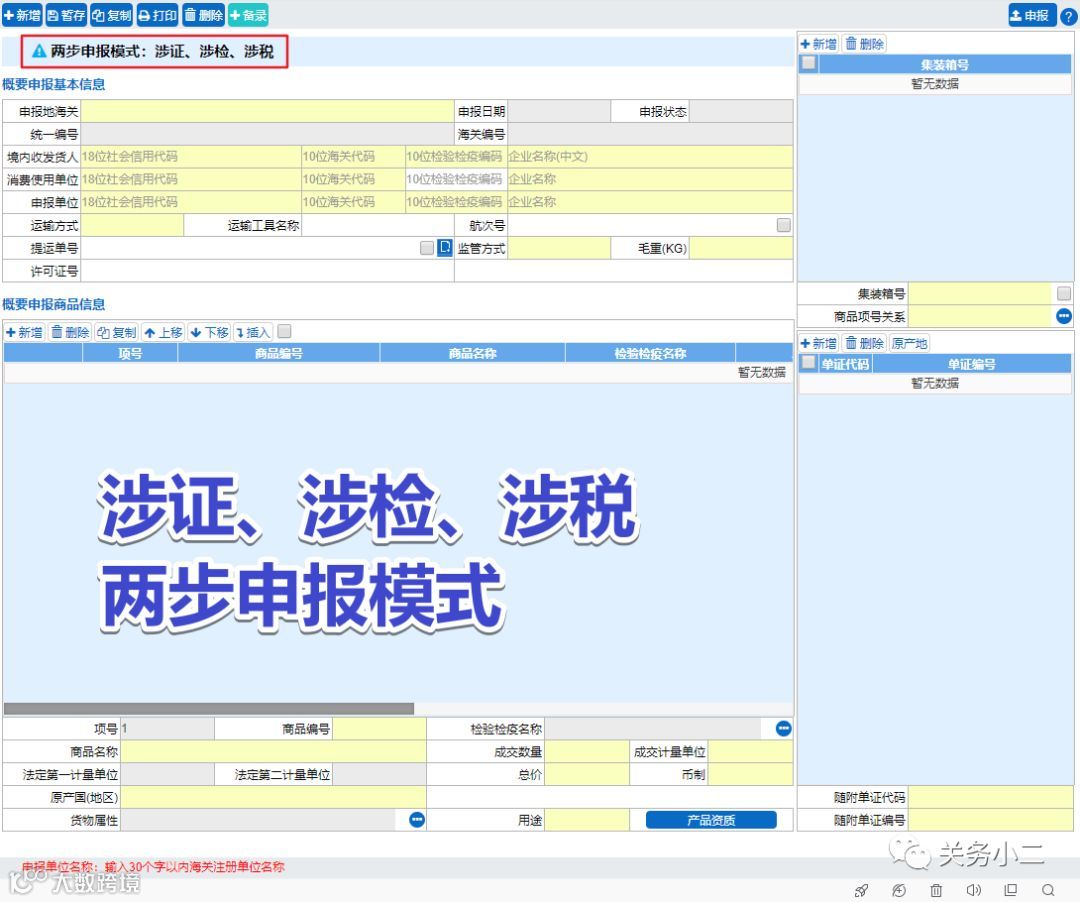Click the window restore icon in bottom bar
The image size is (1080, 902).
pos(1010,890)
